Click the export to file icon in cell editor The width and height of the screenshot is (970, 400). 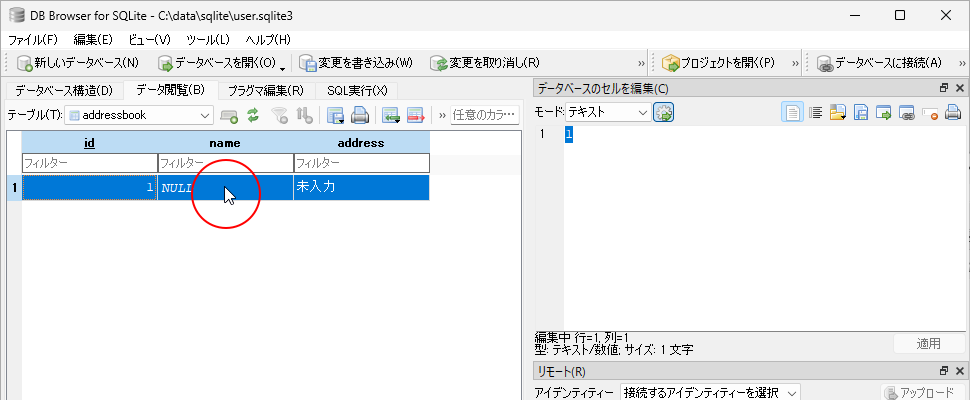click(x=861, y=113)
